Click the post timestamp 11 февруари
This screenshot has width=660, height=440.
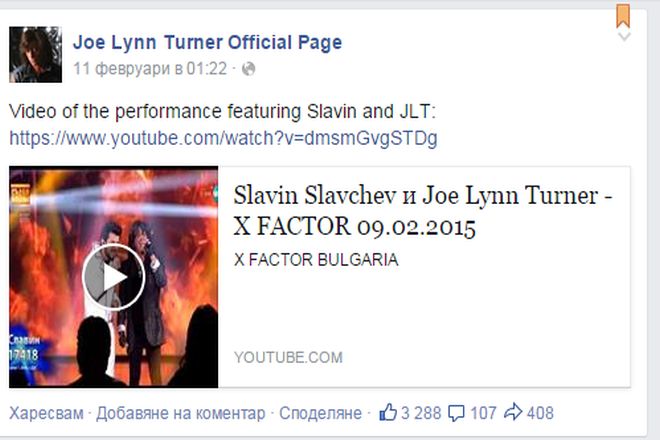[x=150, y=69]
